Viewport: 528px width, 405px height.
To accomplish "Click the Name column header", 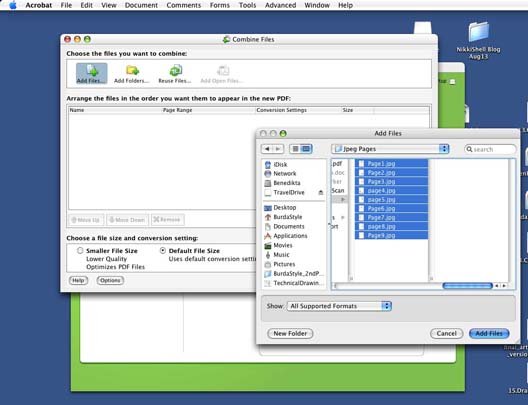I will [115, 110].
